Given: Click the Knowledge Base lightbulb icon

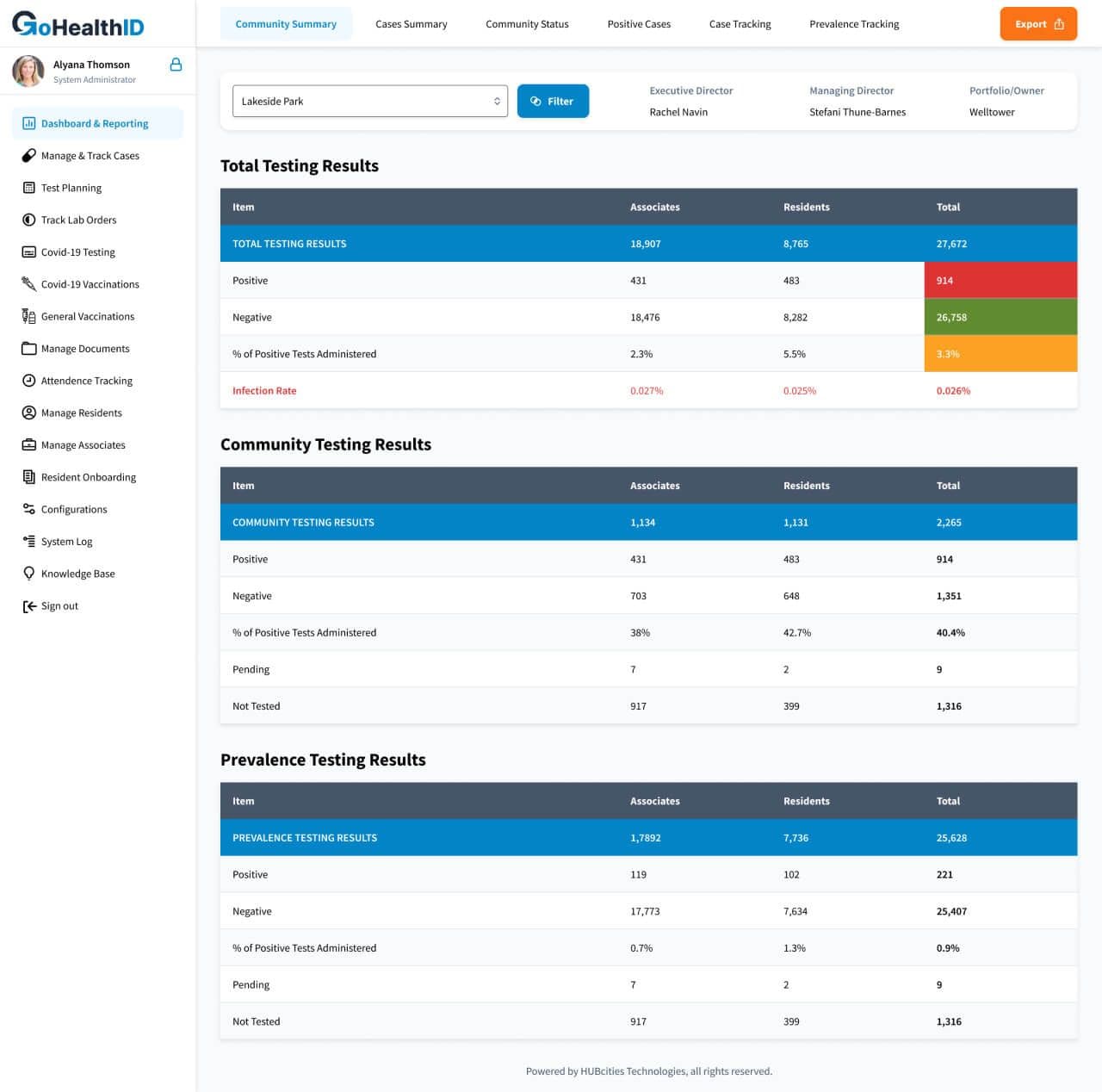Looking at the screenshot, I should (x=28, y=574).
